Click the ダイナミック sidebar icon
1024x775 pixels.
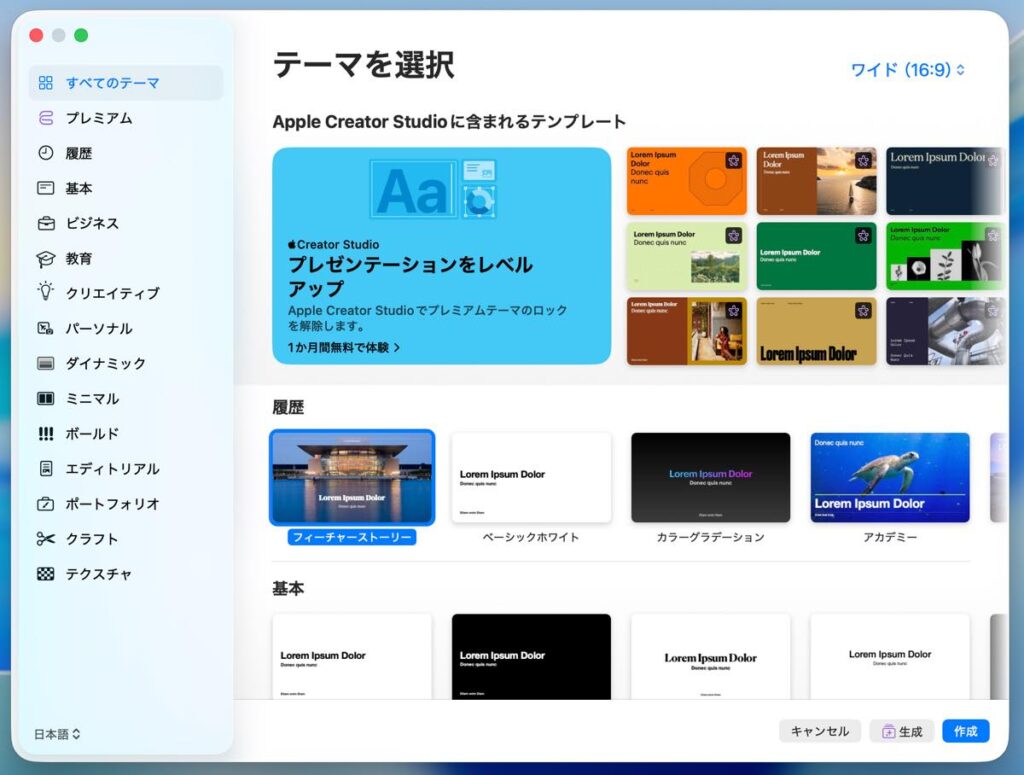(x=46, y=363)
